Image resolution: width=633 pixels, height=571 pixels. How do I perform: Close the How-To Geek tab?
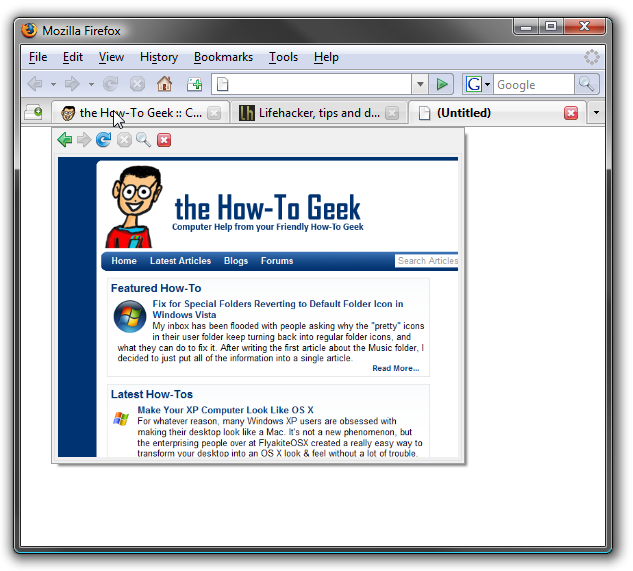click(x=214, y=113)
